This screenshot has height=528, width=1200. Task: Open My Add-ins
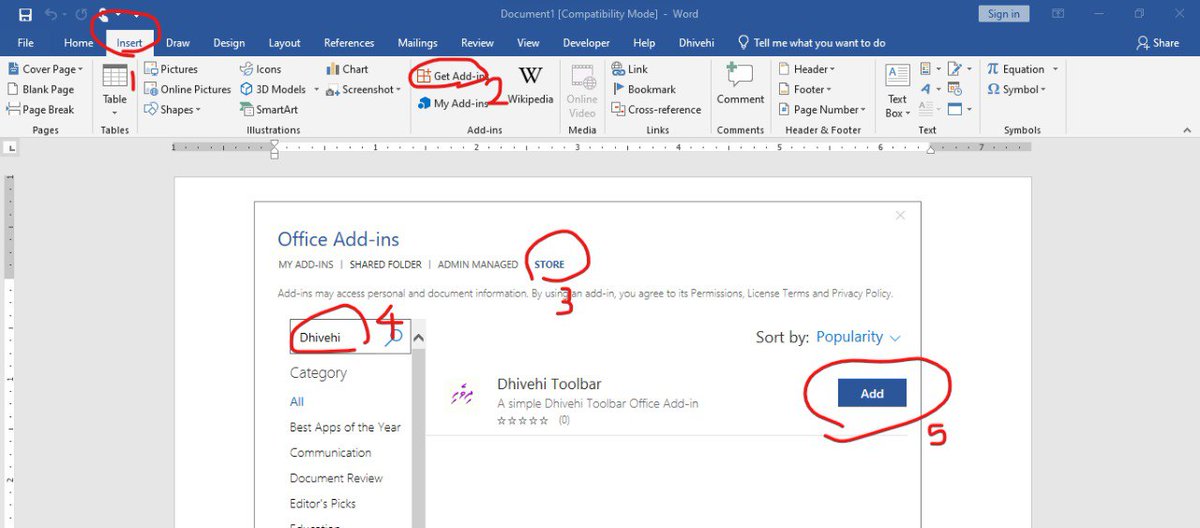tap(453, 103)
